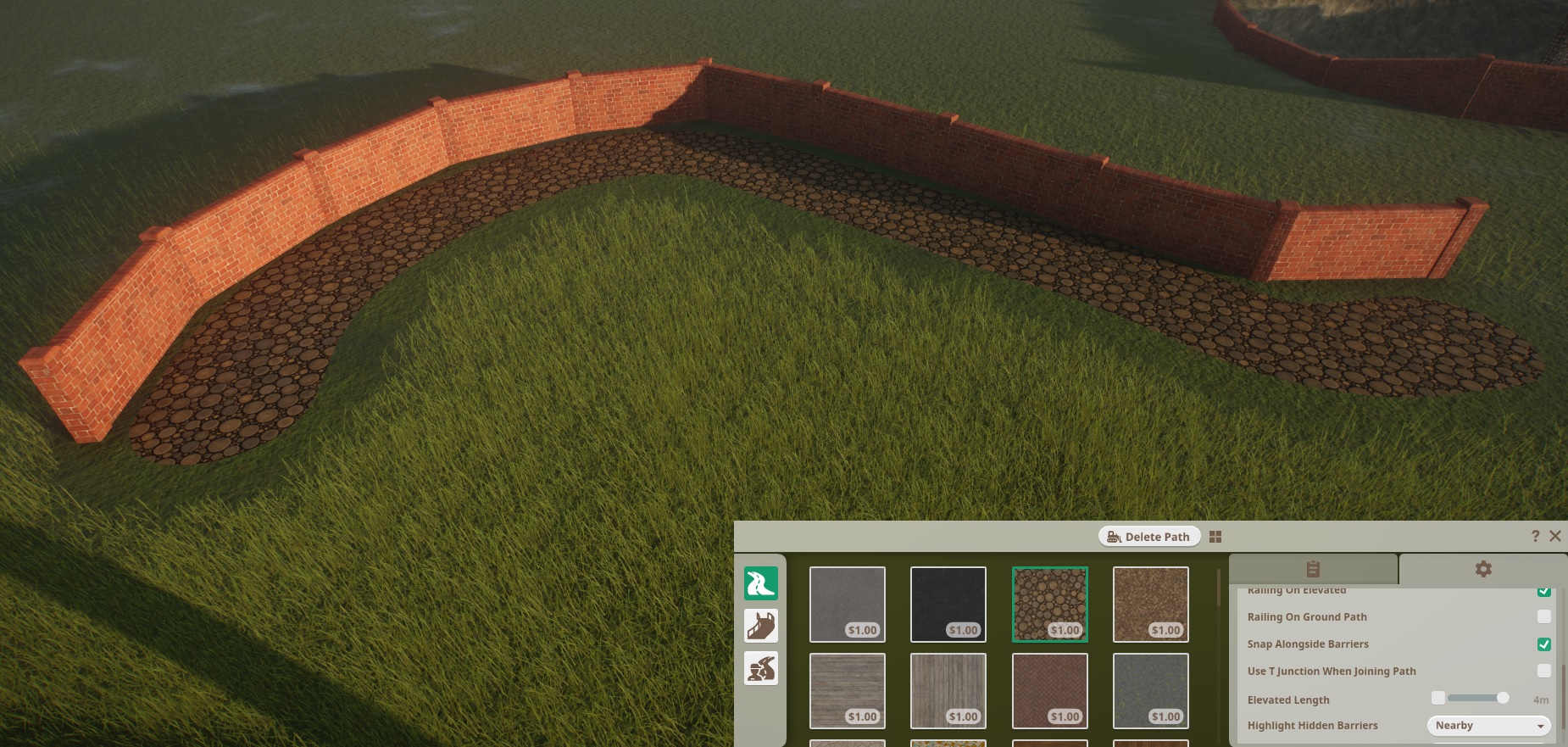The width and height of the screenshot is (1568, 747).
Task: Click the 'Snap Alongside Barriers' label
Action: coord(1308,644)
